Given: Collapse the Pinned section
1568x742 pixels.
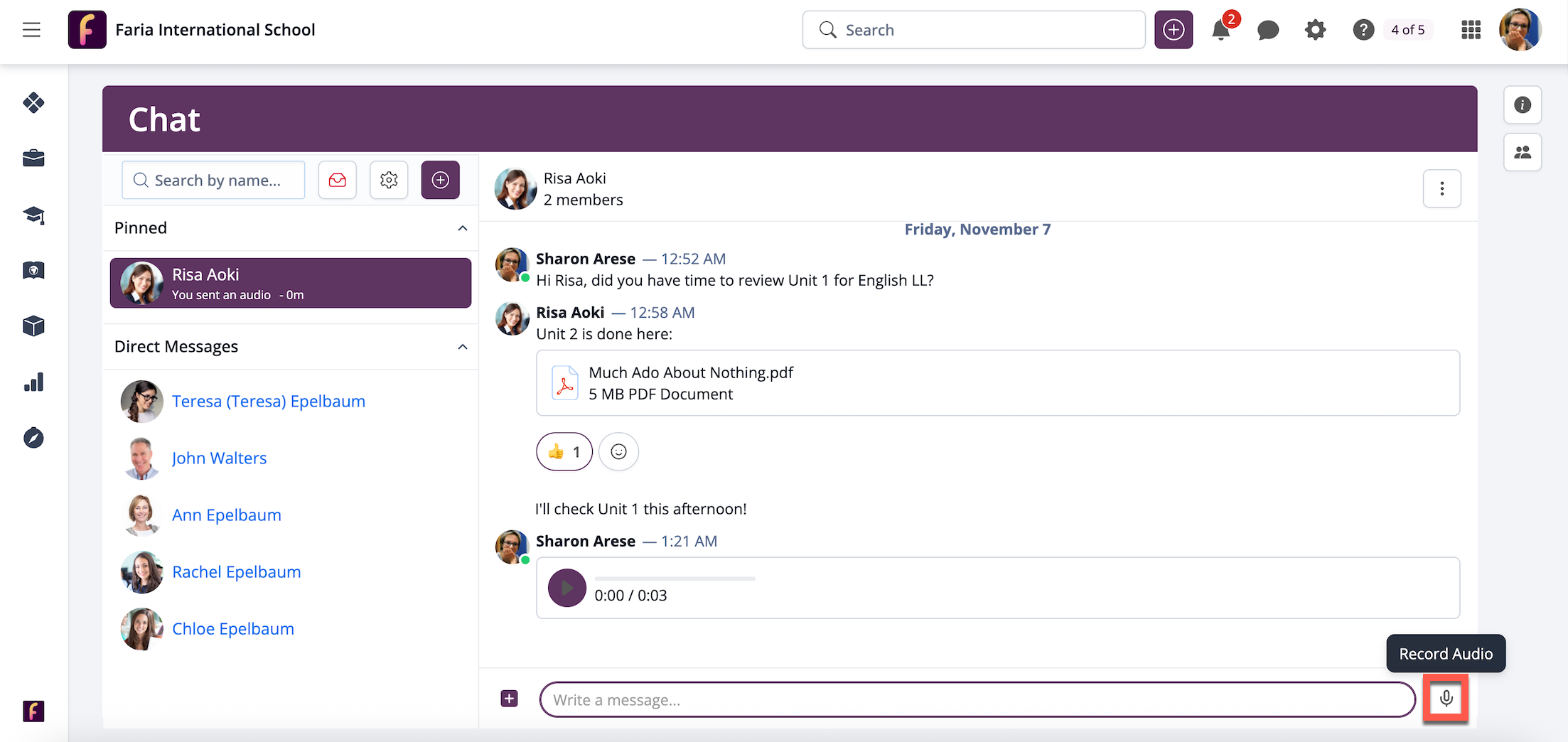Looking at the screenshot, I should [x=463, y=228].
